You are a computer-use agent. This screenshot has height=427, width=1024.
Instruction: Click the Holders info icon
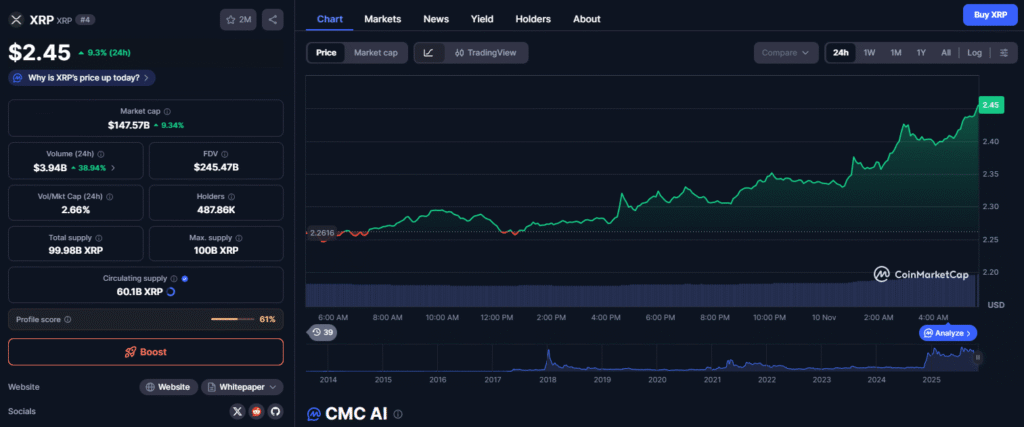click(232, 197)
